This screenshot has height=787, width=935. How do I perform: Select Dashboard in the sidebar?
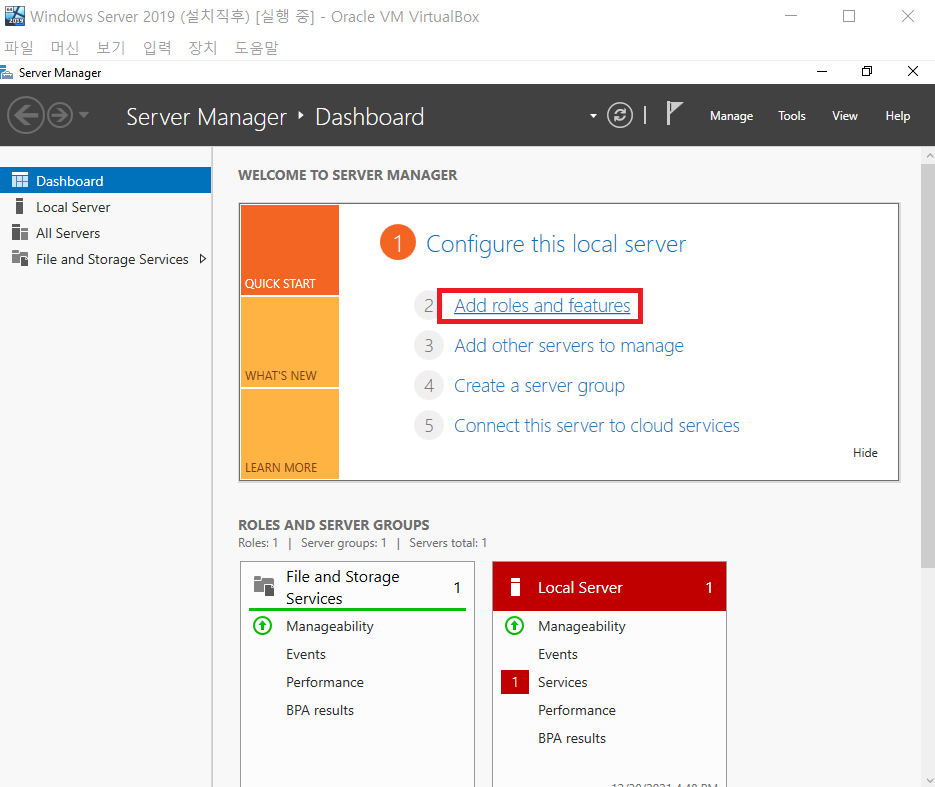[106, 181]
